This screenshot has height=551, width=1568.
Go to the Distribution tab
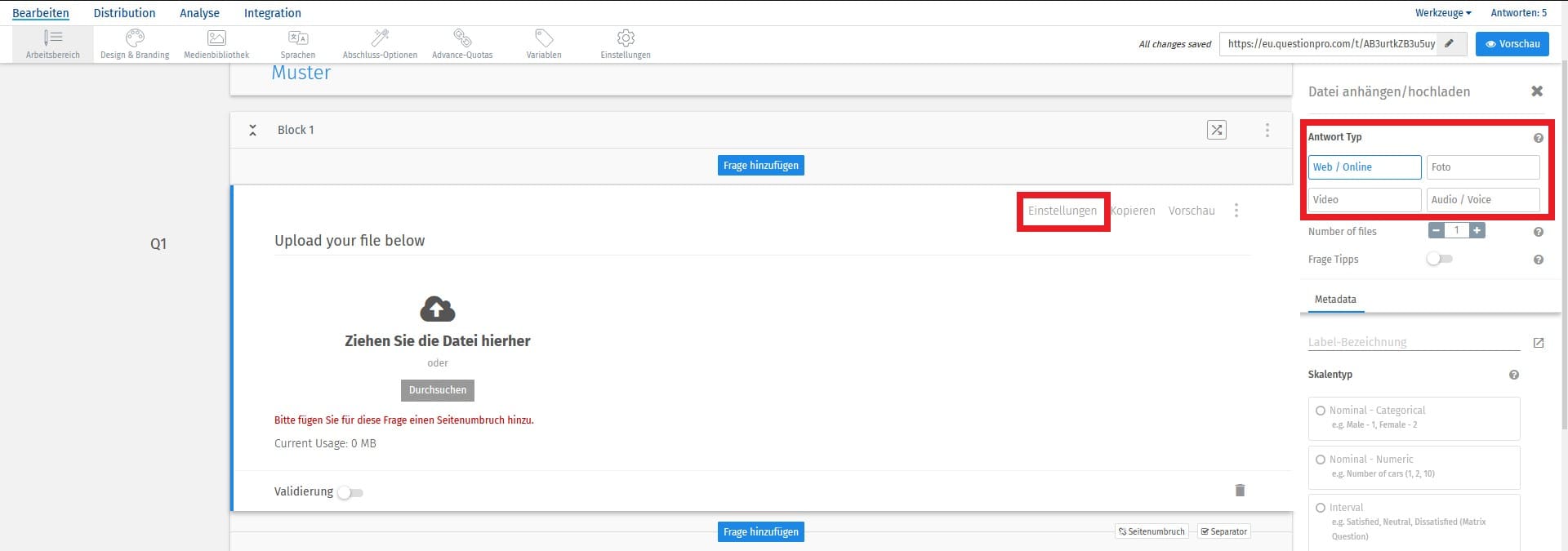[x=124, y=13]
